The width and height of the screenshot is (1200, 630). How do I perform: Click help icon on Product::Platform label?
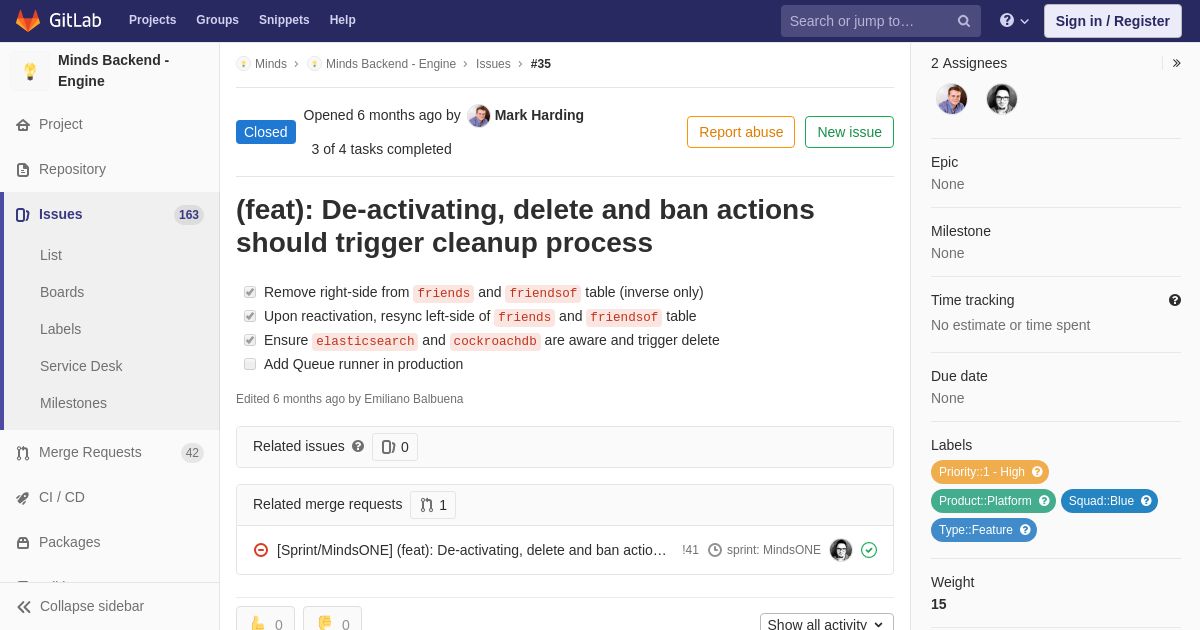1044,501
